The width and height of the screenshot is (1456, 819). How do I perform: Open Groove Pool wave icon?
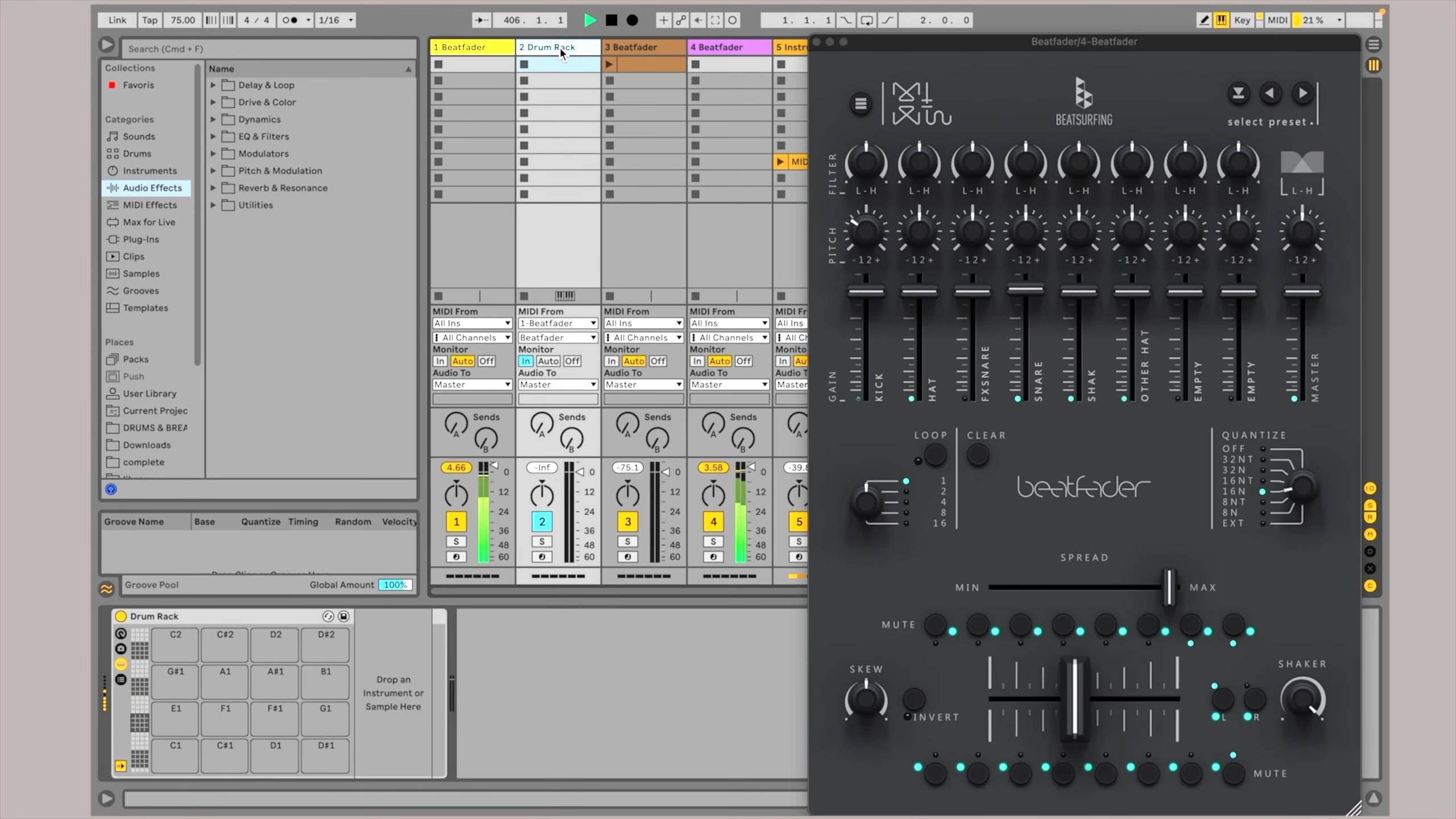(x=107, y=589)
